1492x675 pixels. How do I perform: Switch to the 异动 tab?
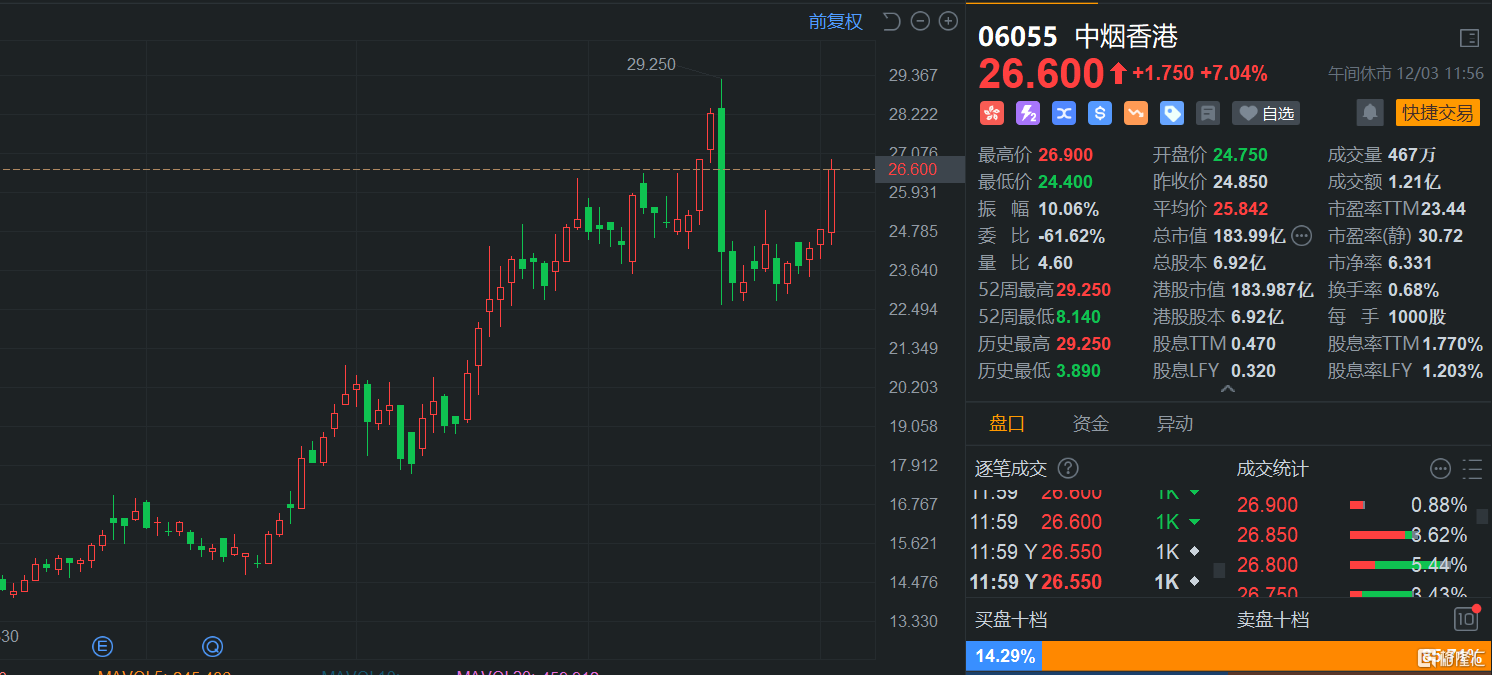pos(1175,423)
